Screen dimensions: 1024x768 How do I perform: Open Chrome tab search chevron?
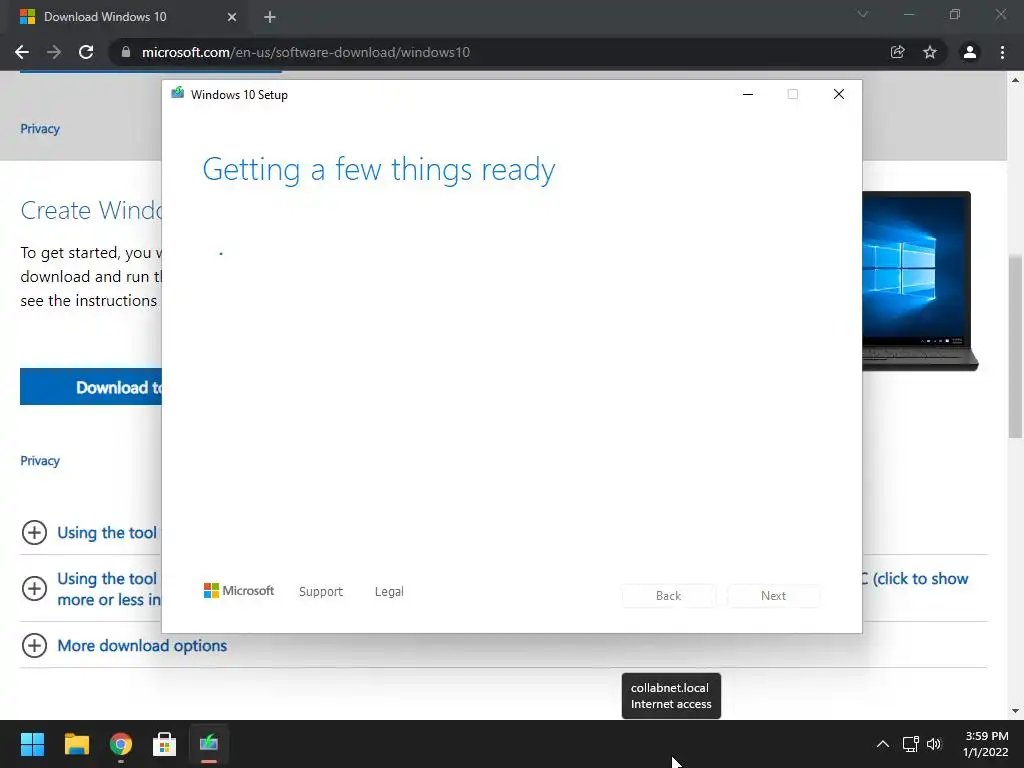point(863,14)
